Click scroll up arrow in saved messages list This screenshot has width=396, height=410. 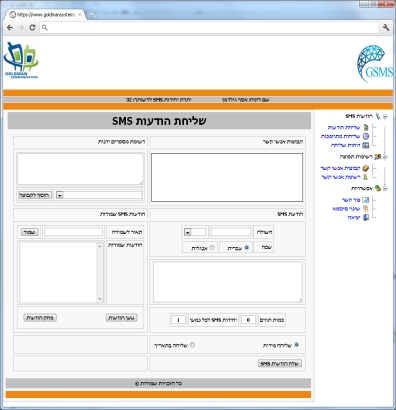point(100,246)
